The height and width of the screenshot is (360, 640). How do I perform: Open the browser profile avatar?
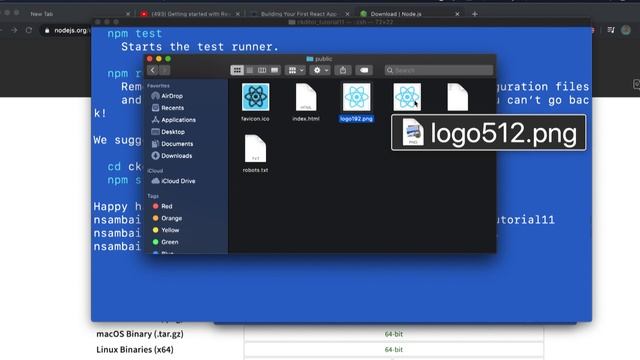pyautogui.click(x=626, y=30)
